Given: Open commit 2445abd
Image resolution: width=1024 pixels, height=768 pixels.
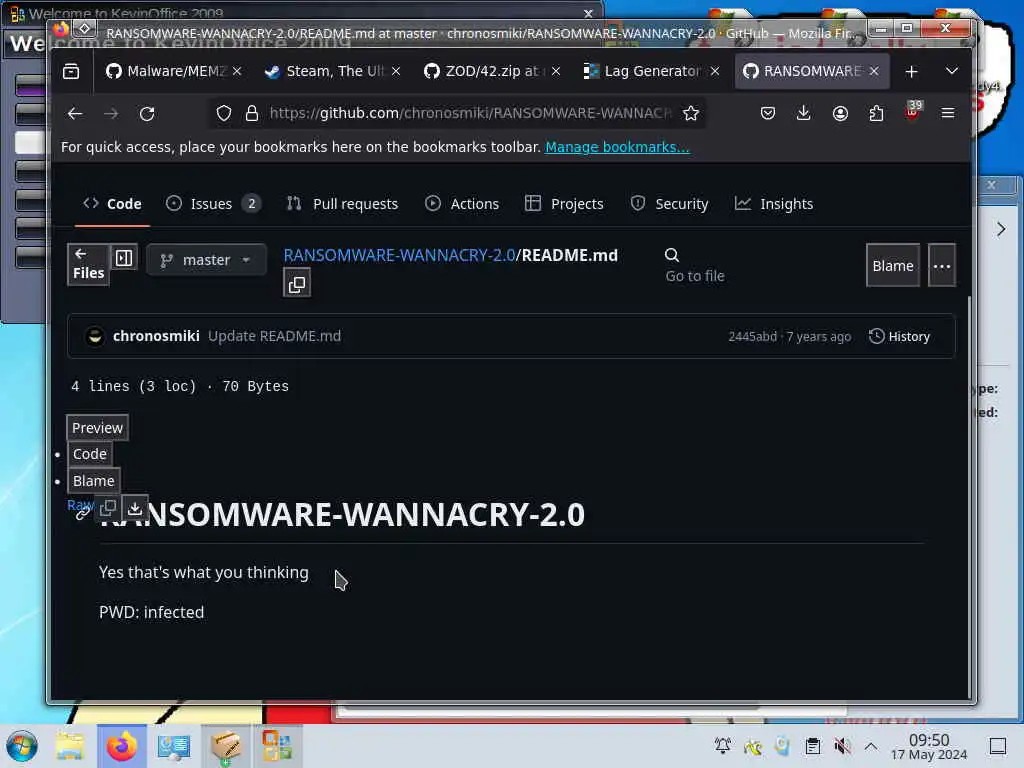Looking at the screenshot, I should click(x=752, y=336).
